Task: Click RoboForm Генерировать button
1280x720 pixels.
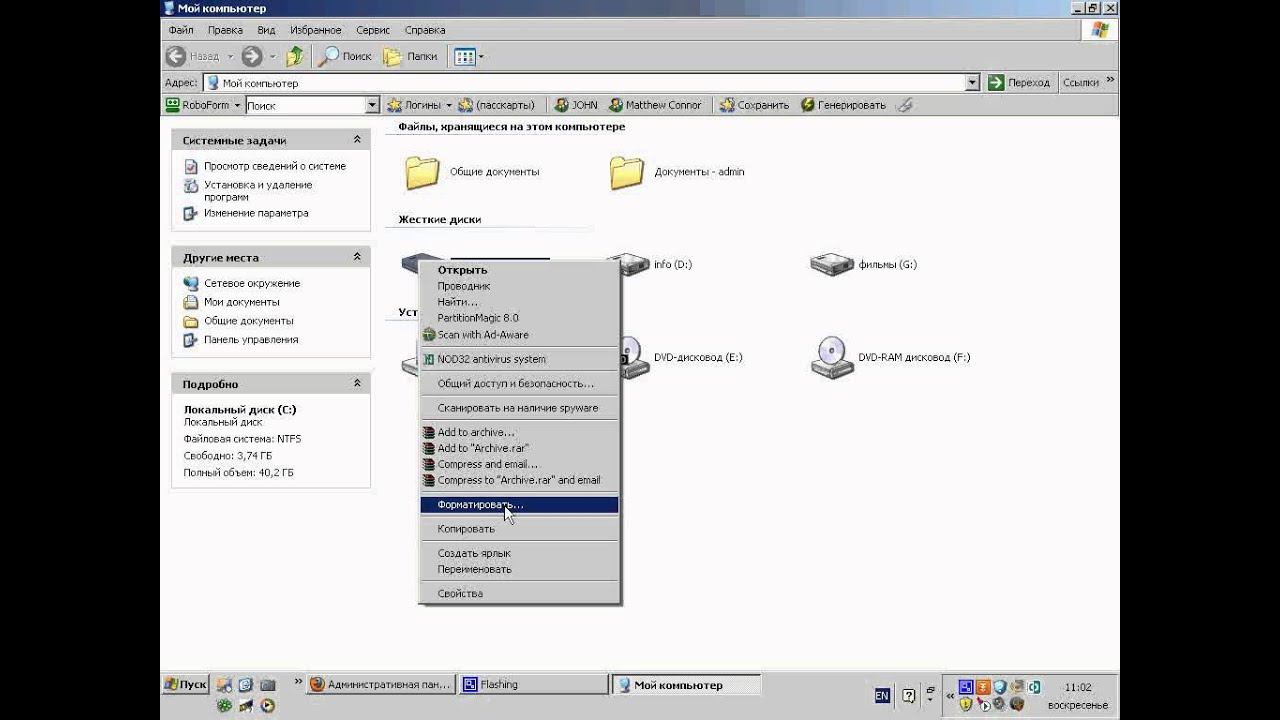Action: coord(843,105)
